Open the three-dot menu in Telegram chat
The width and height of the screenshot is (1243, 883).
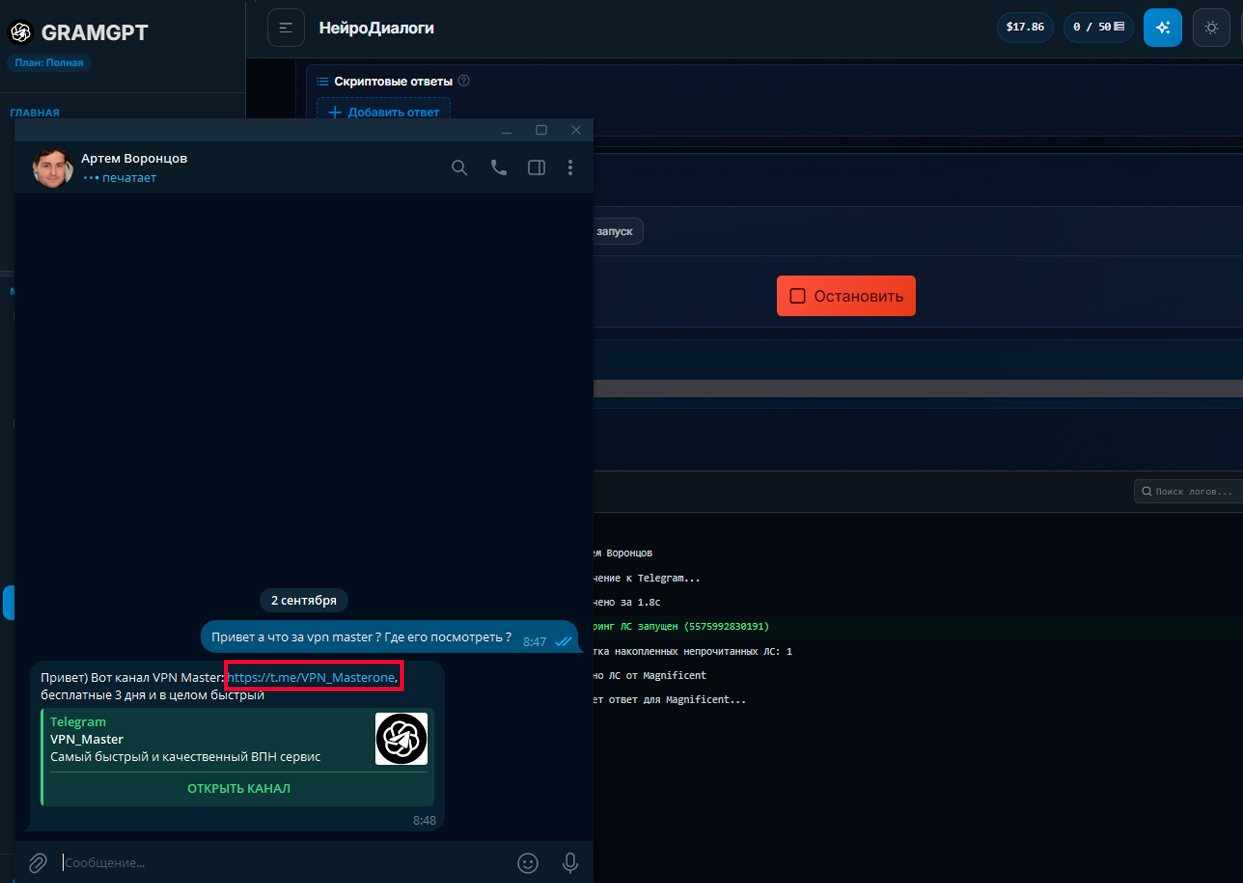click(x=570, y=168)
